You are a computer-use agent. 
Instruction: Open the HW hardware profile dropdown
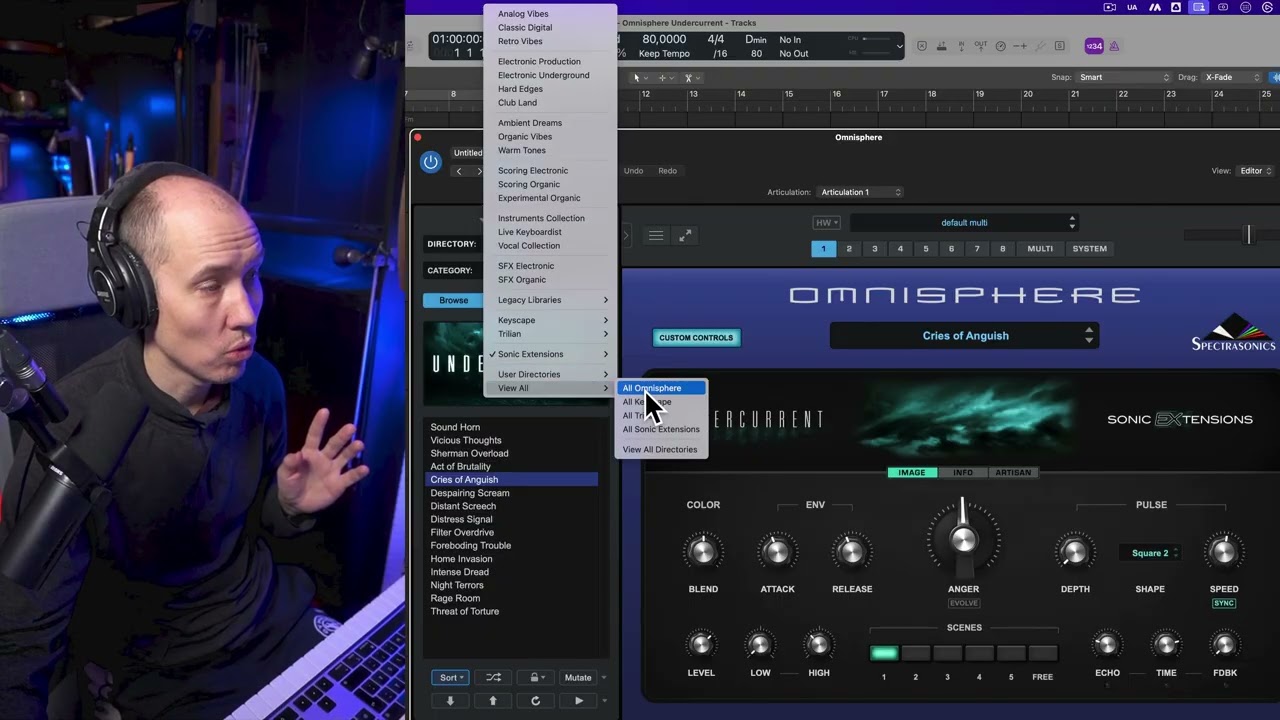click(827, 223)
